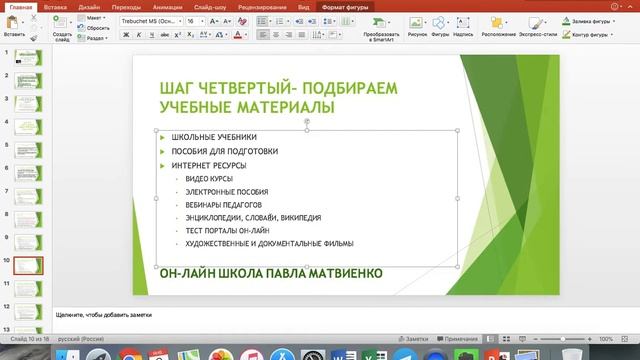Expand the Раздел section dropdown

tap(93, 38)
